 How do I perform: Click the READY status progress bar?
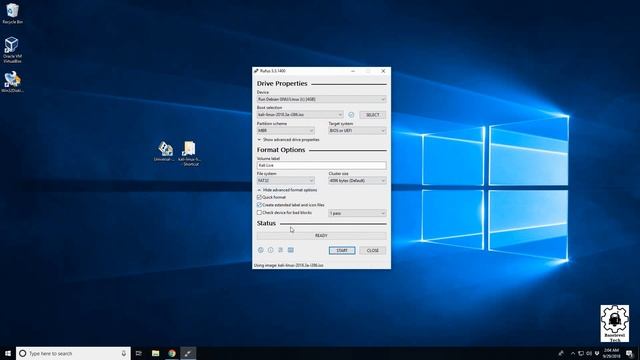tap(321, 236)
